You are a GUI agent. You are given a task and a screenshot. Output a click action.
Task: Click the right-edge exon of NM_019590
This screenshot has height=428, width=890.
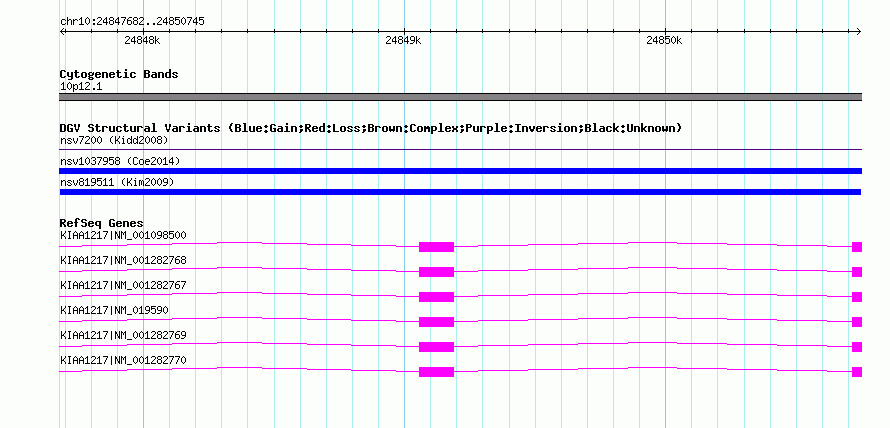click(857, 322)
